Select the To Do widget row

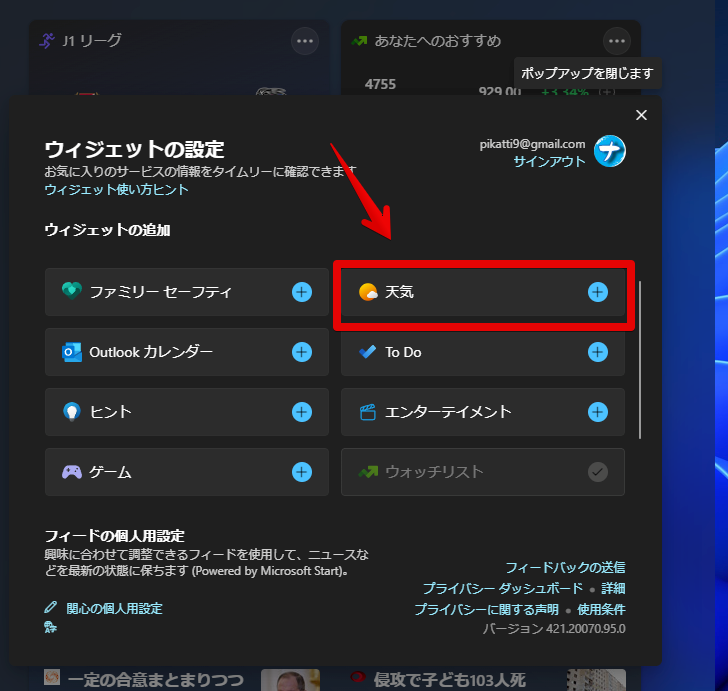pyautogui.click(x=483, y=352)
